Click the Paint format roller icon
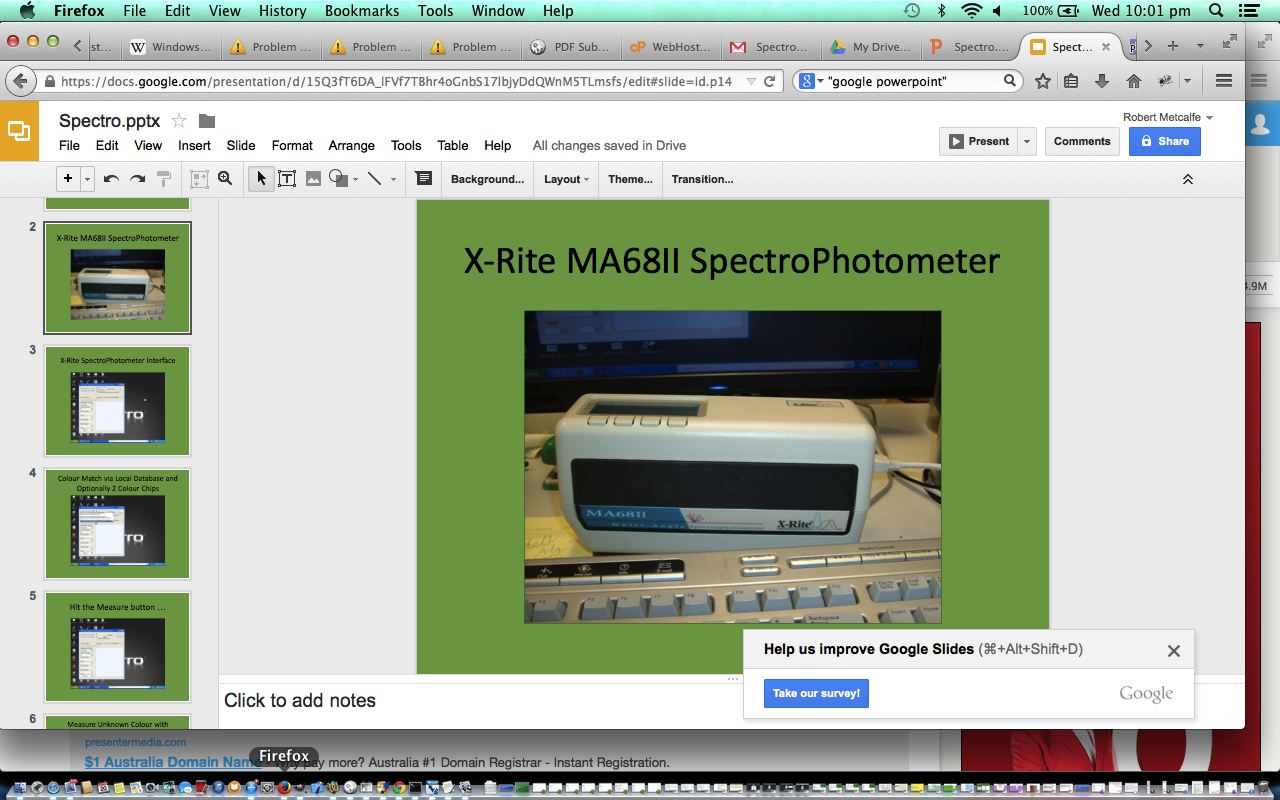 point(164,179)
